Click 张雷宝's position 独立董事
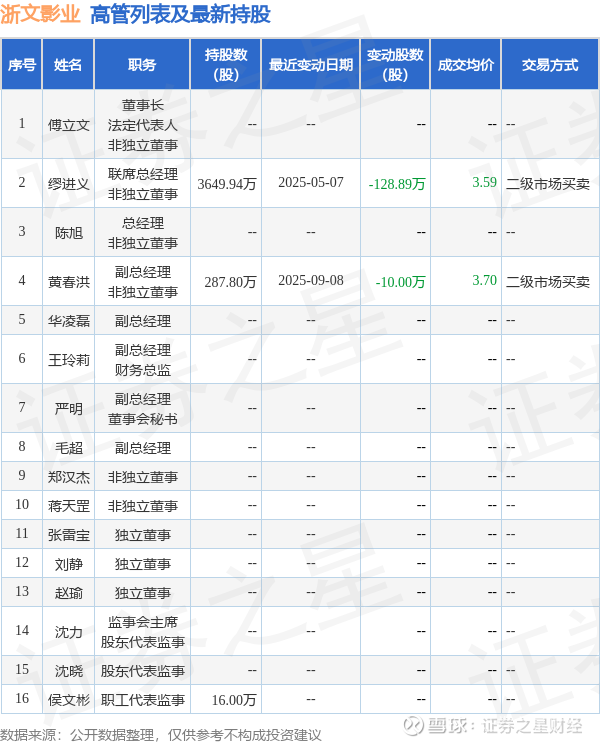The image size is (600, 744). pyautogui.click(x=142, y=535)
